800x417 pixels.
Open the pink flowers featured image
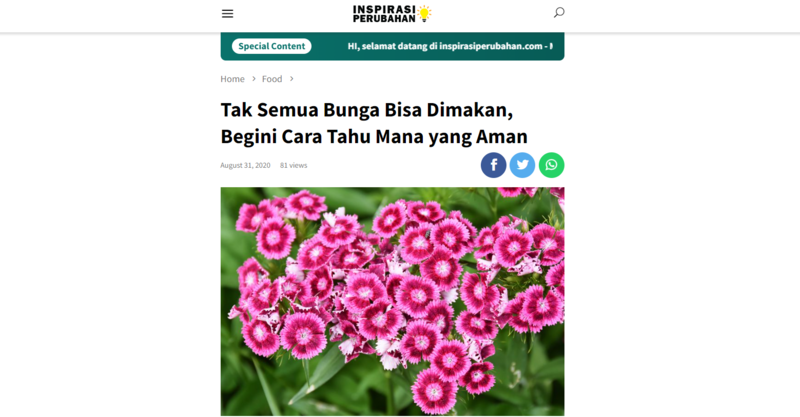pos(392,301)
